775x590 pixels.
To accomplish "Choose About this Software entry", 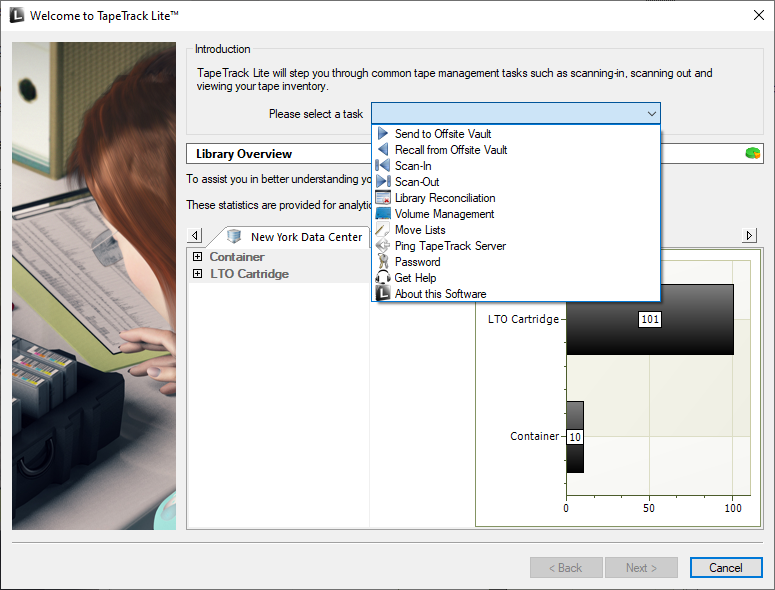I will coord(516,294).
